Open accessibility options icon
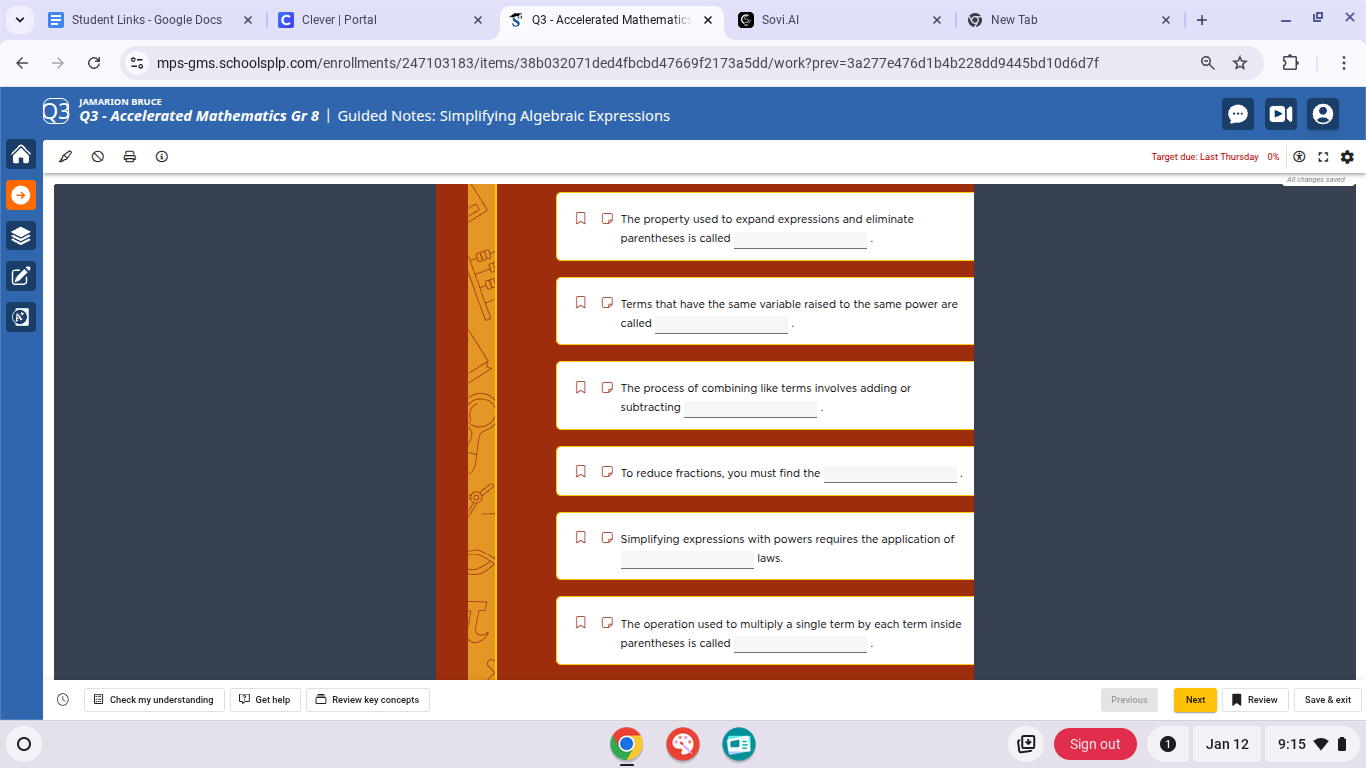 click(1299, 157)
